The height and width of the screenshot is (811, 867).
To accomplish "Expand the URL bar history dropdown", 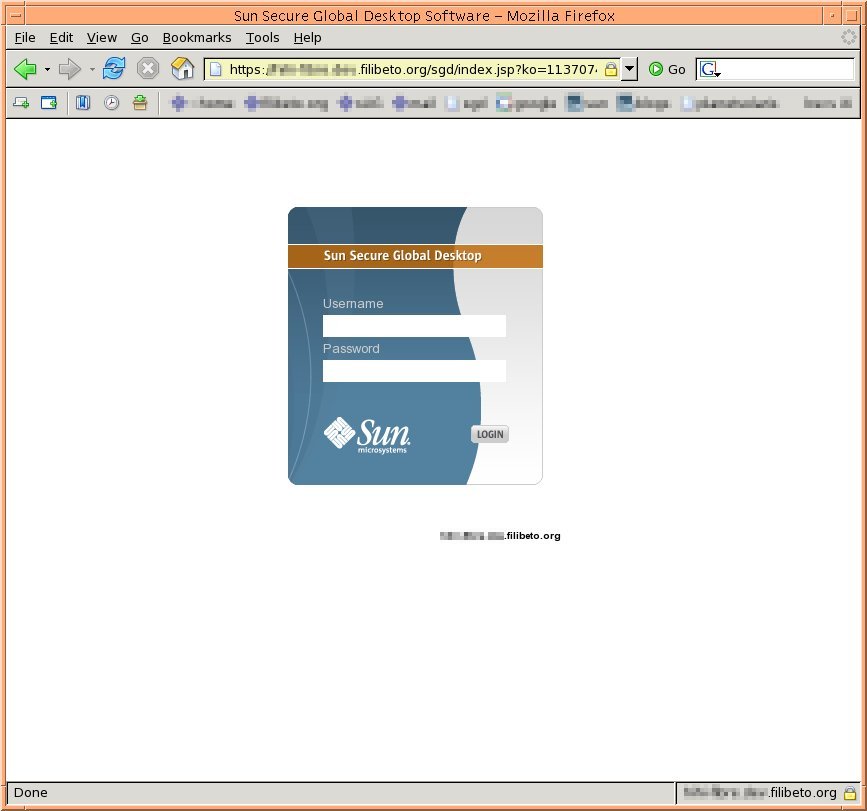I will click(630, 69).
